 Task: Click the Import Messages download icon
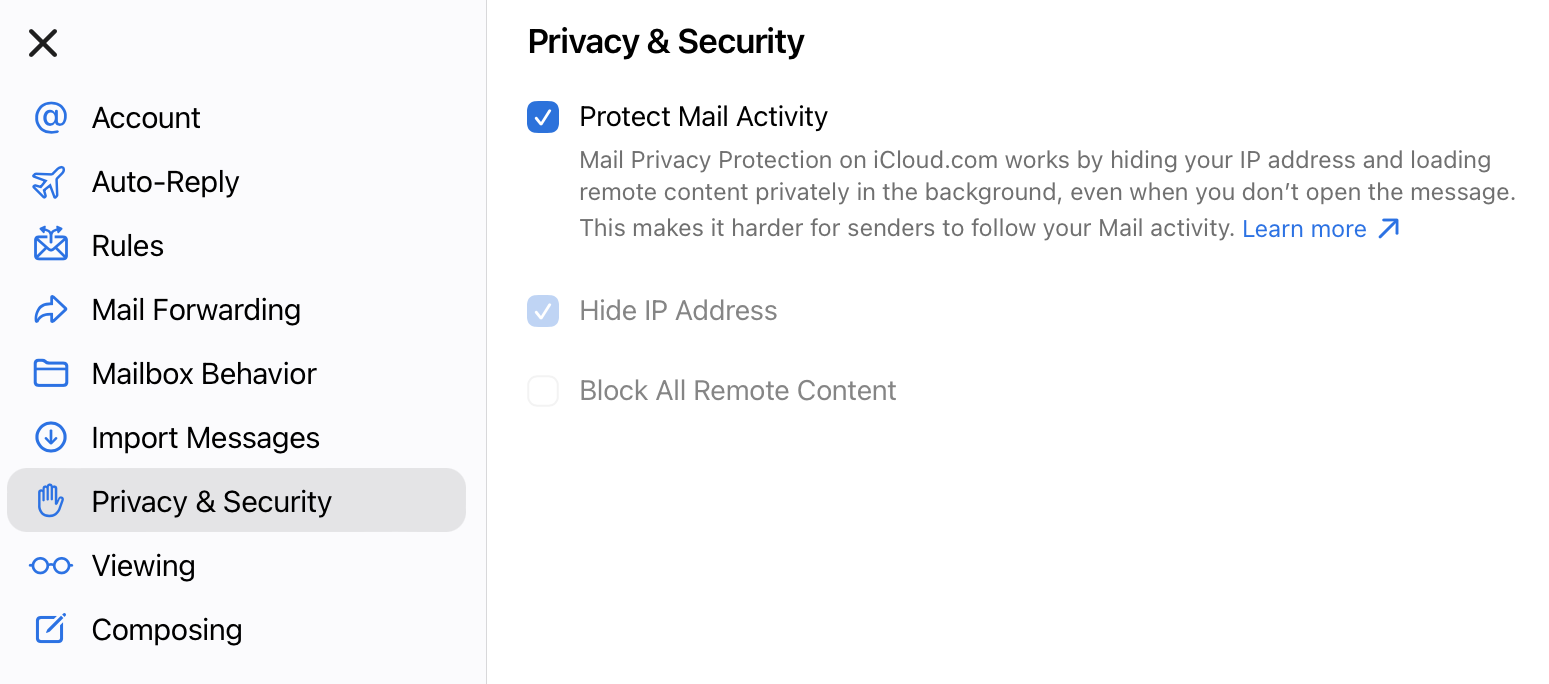[50, 437]
